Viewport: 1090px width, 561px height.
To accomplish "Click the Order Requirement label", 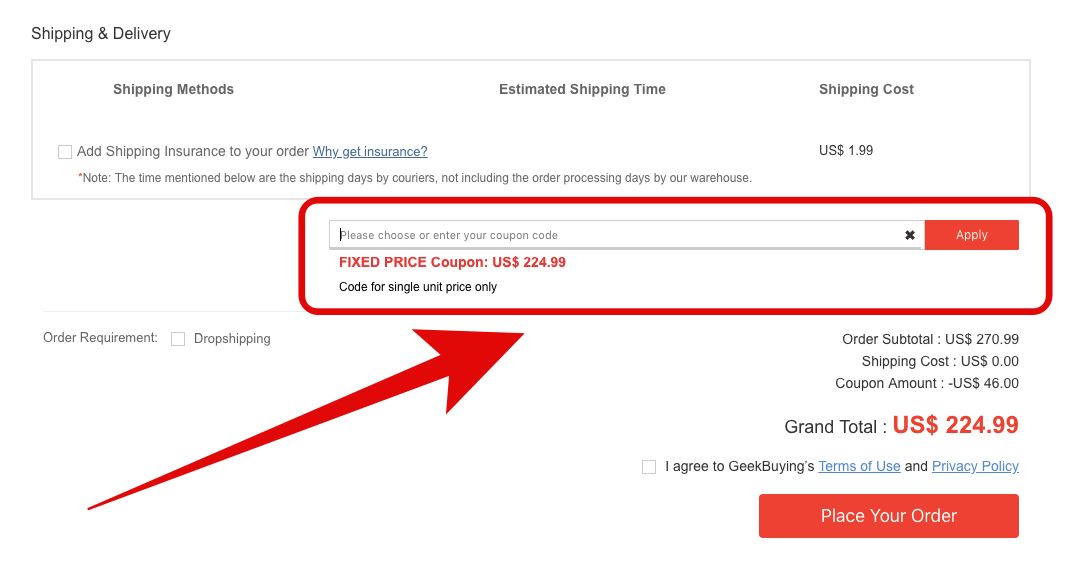I will (100, 338).
